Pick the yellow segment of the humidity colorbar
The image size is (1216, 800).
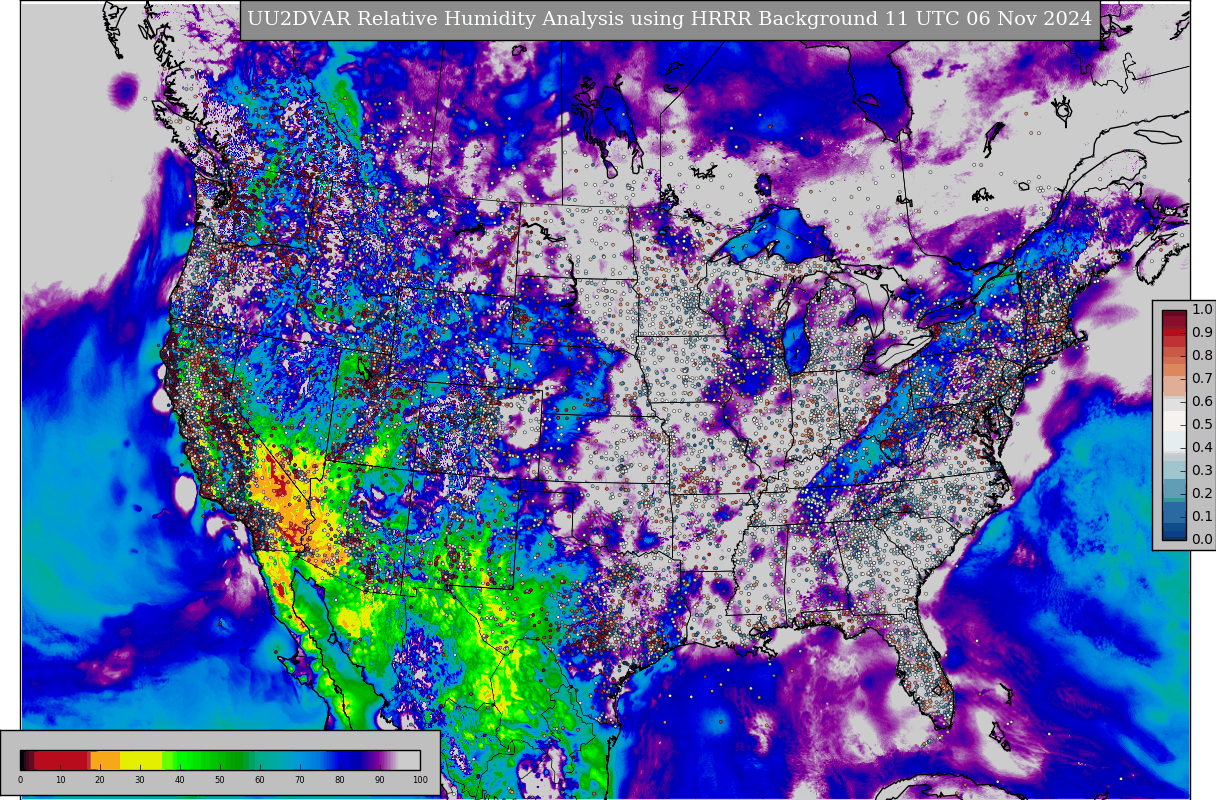[141, 760]
